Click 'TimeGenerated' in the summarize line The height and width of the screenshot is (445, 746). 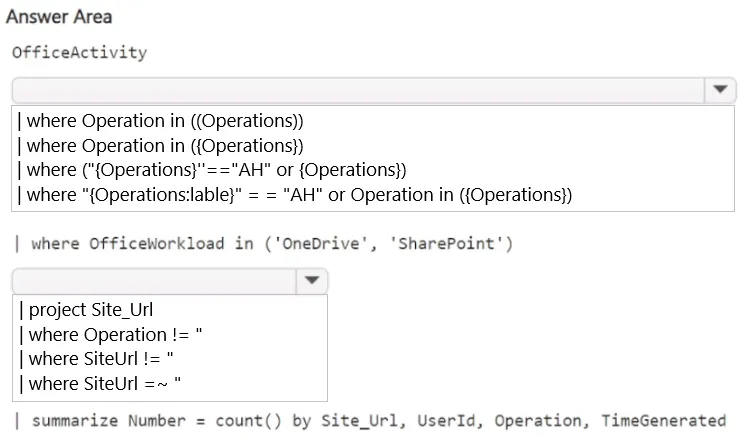click(664, 421)
